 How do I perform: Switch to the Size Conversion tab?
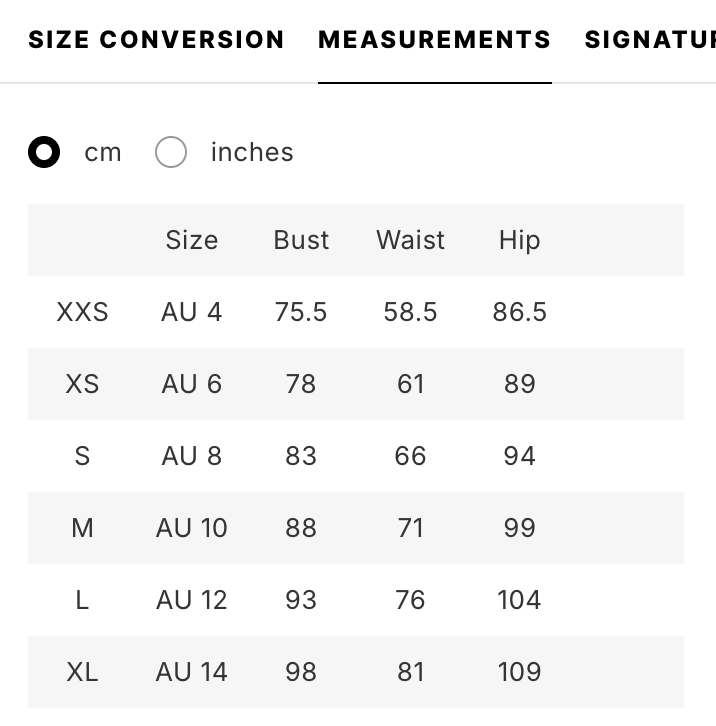pos(156,40)
